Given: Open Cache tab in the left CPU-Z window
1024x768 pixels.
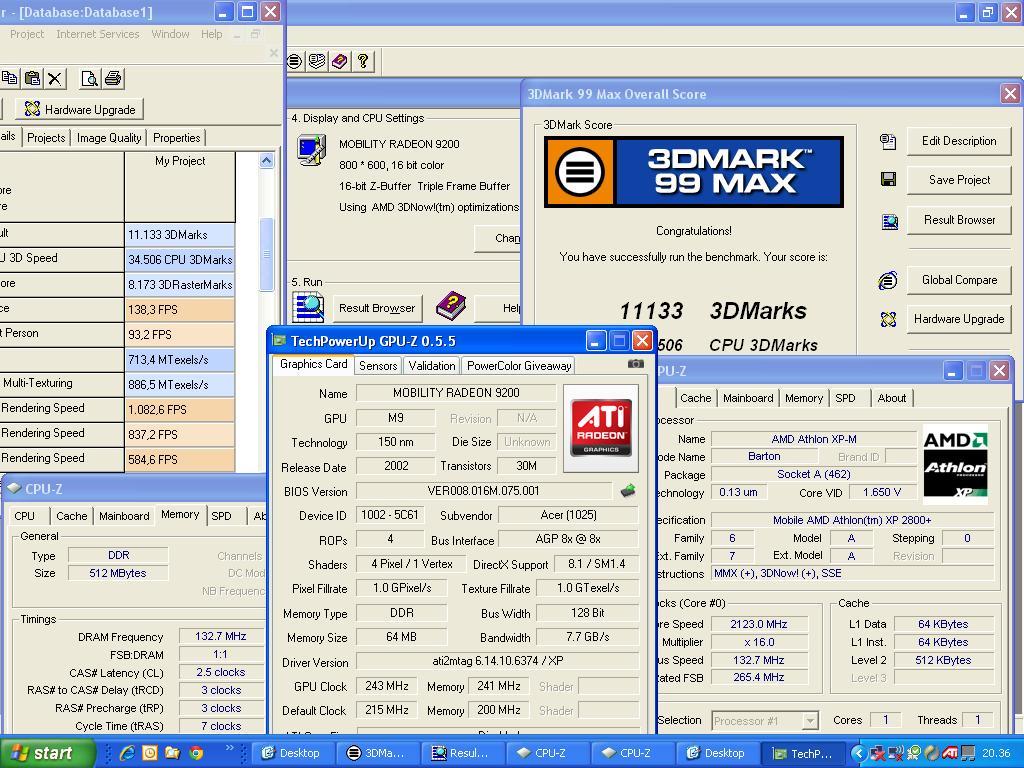Looking at the screenshot, I should (72, 516).
